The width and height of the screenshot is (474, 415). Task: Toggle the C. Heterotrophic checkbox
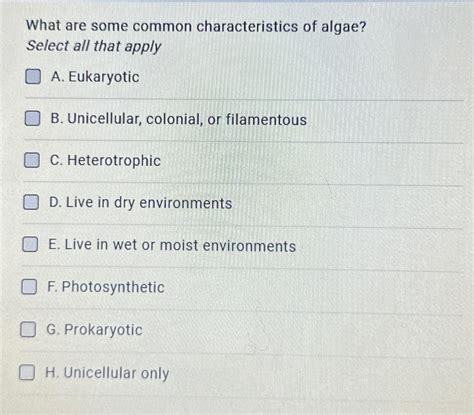(32, 160)
